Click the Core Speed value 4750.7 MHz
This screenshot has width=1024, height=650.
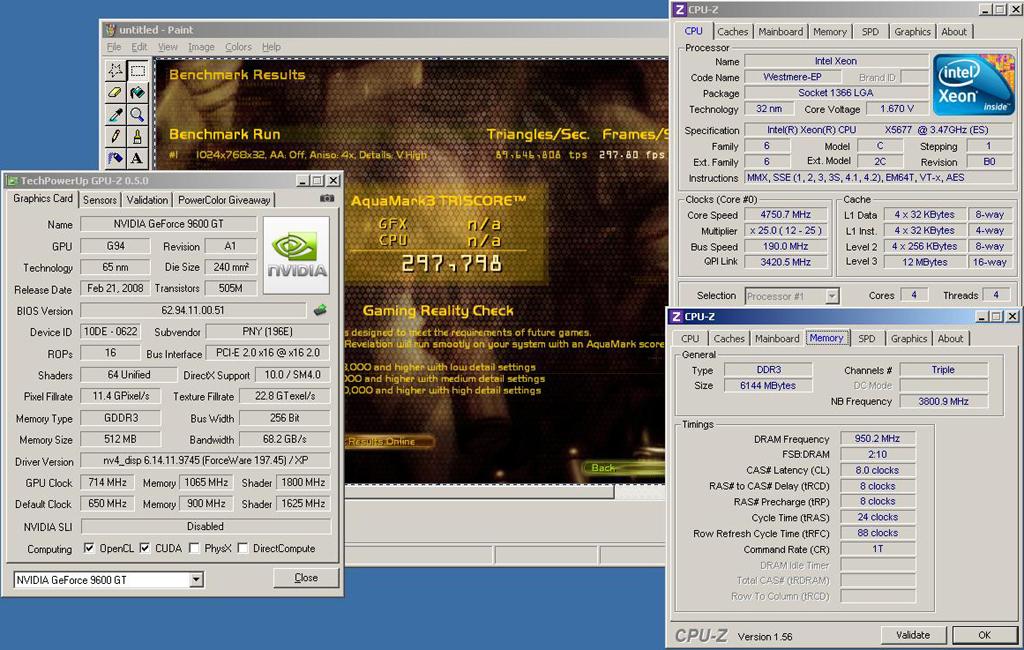pyautogui.click(x=785, y=214)
